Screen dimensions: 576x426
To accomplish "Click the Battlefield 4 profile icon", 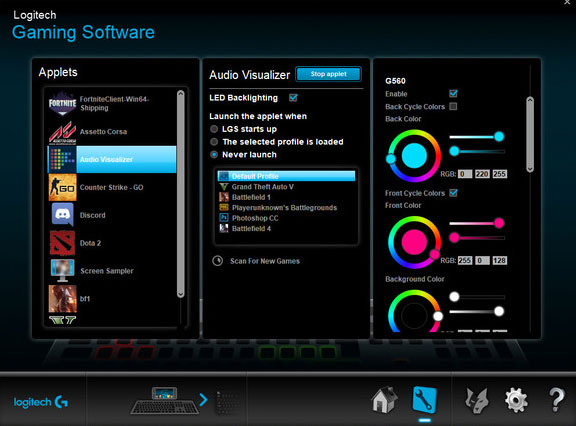I will pos(223,228).
